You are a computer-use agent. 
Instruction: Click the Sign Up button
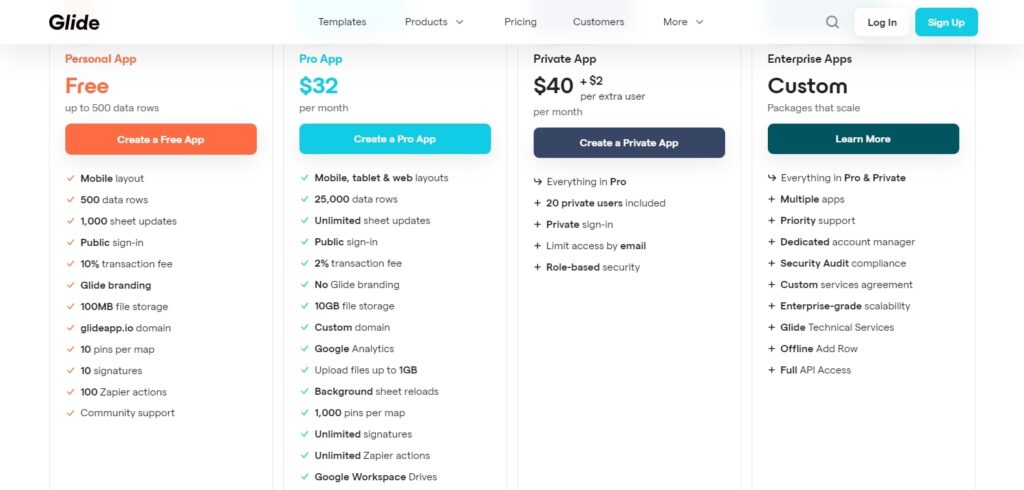946,22
